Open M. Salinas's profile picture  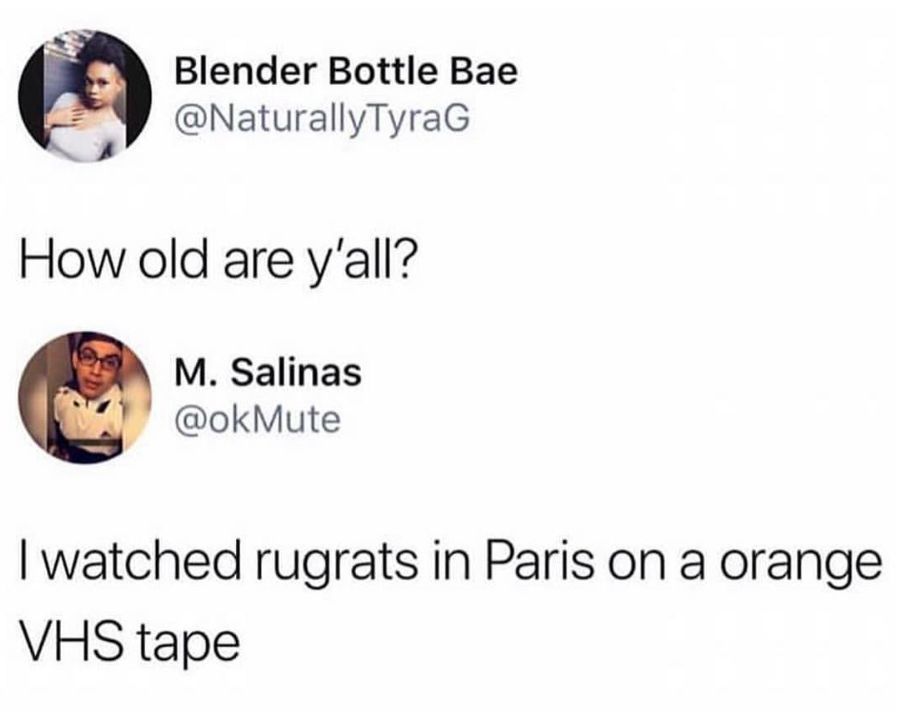tap(84, 398)
